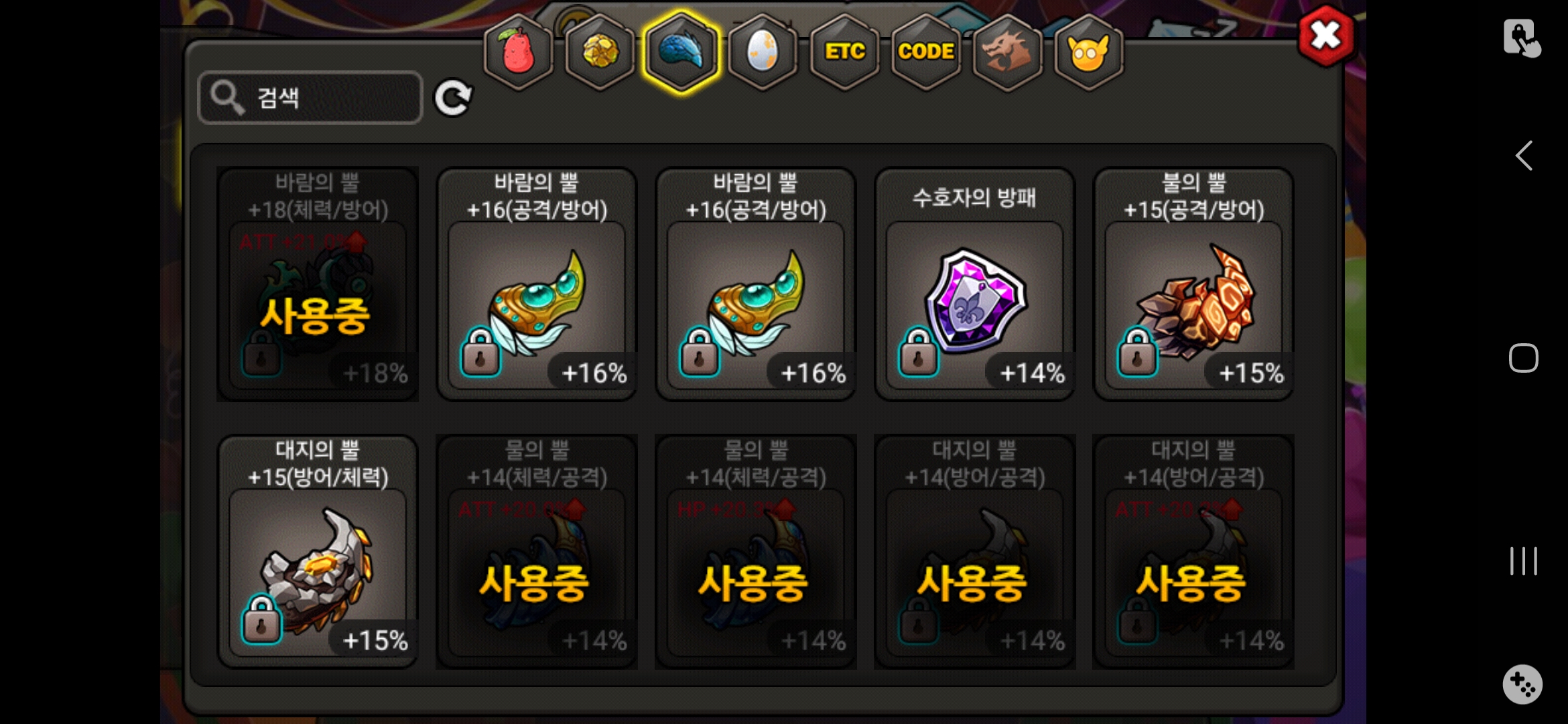Image resolution: width=1568 pixels, height=724 pixels.
Task: Click the refresh arrow icon
Action: point(453,99)
